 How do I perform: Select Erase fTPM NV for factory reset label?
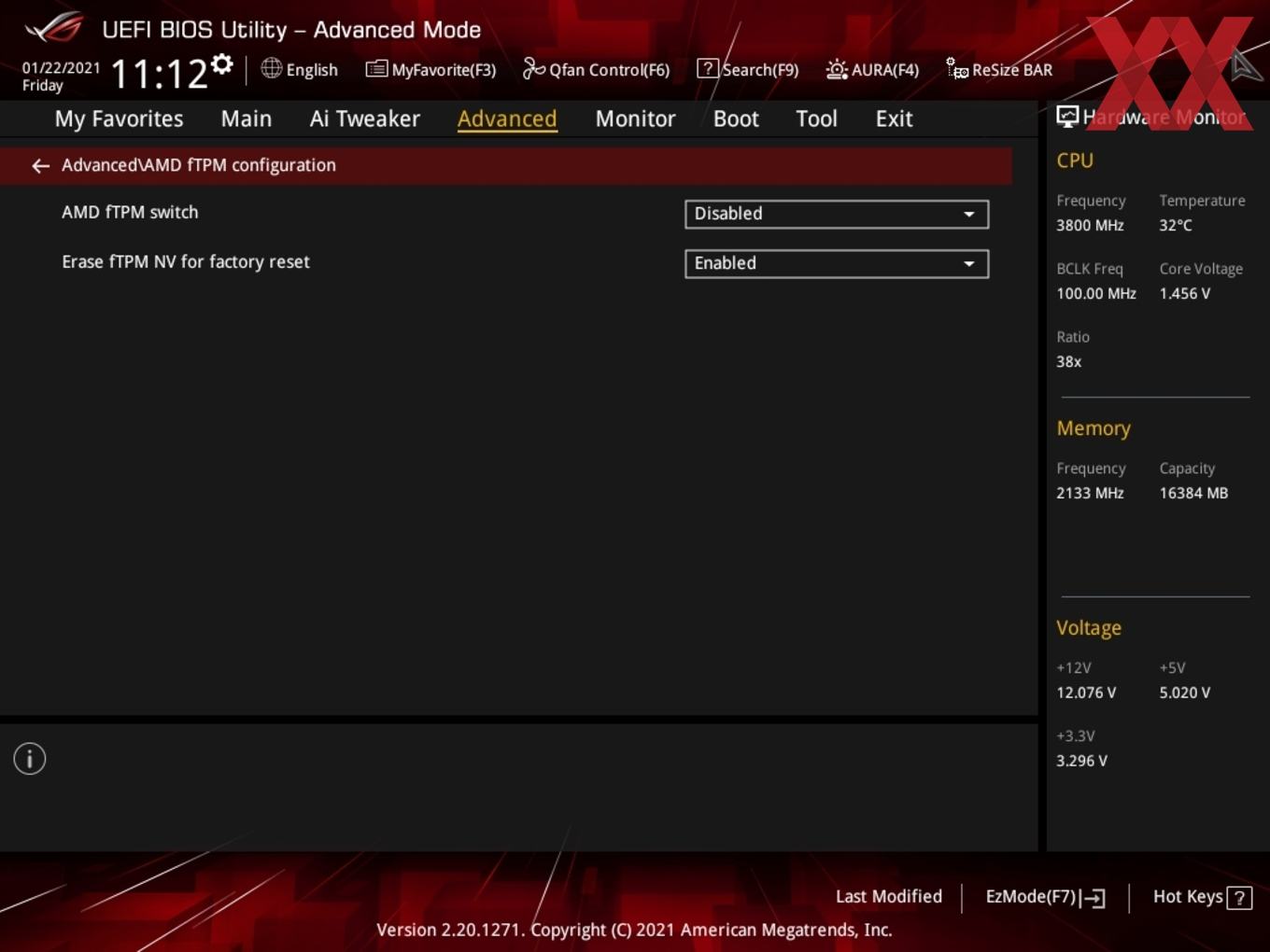(x=186, y=261)
